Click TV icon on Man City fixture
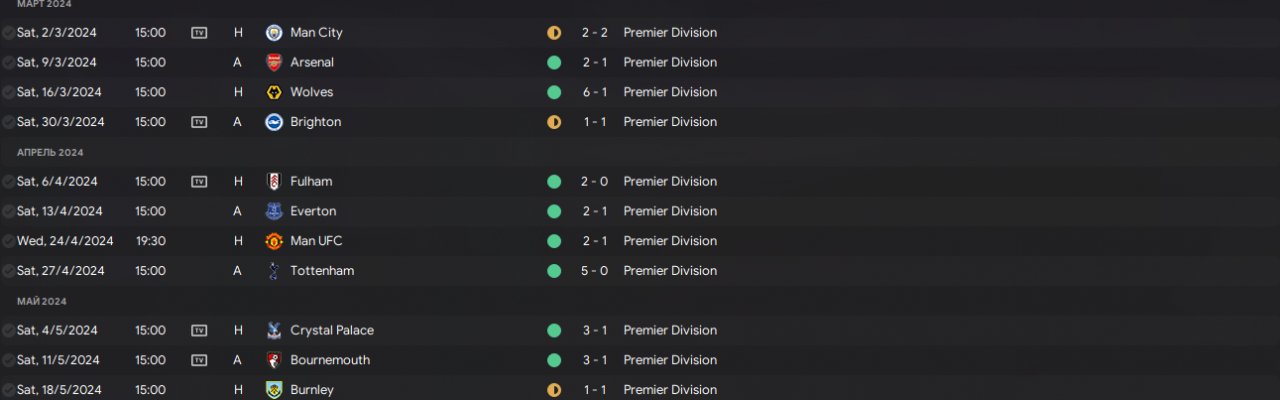1280x400 pixels. click(199, 33)
